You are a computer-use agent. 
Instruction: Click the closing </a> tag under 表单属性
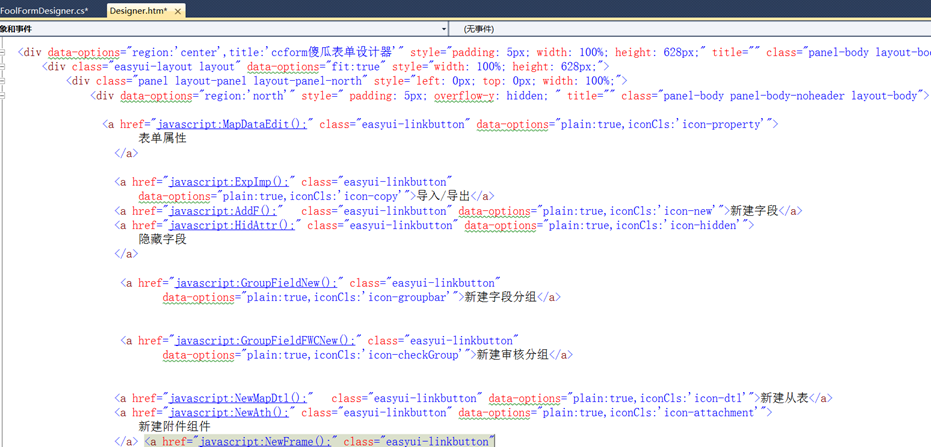(x=126, y=153)
